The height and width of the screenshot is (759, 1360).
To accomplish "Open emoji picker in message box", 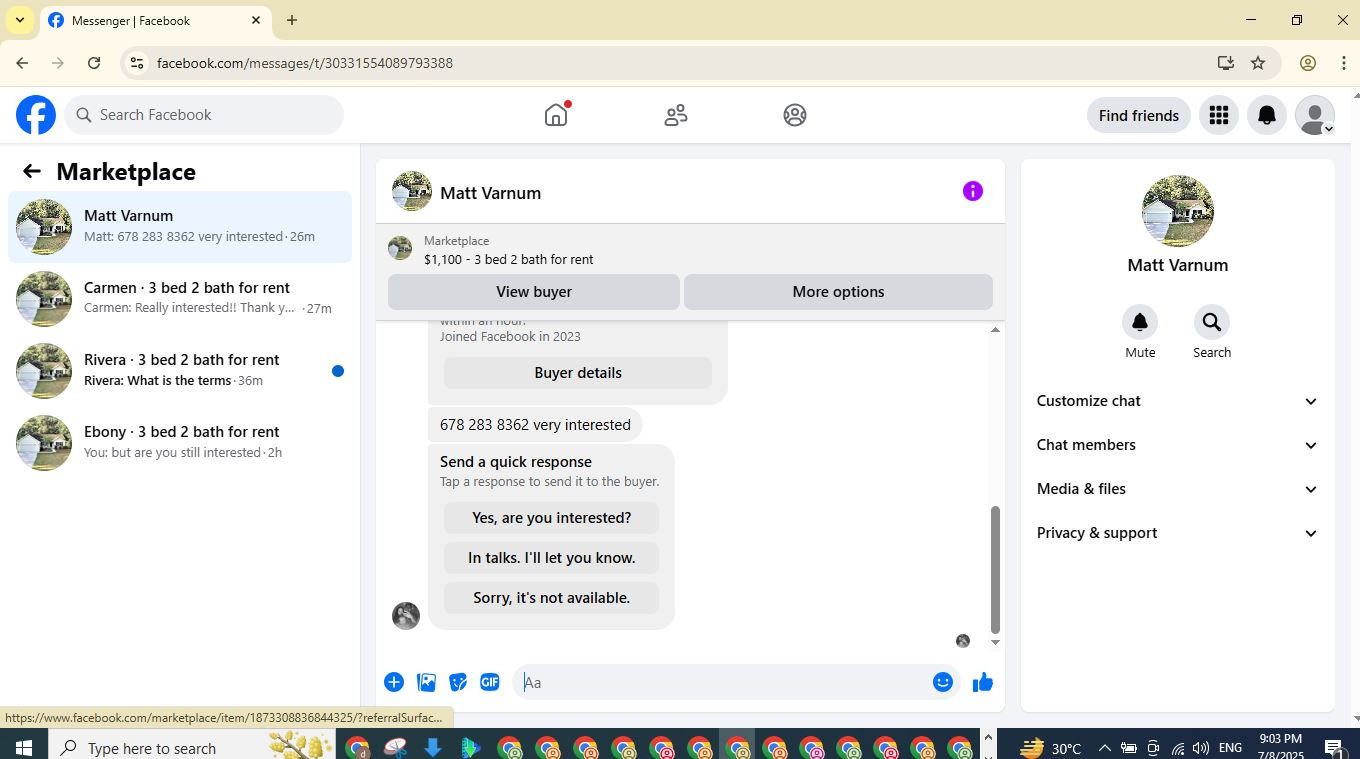I will (x=942, y=682).
